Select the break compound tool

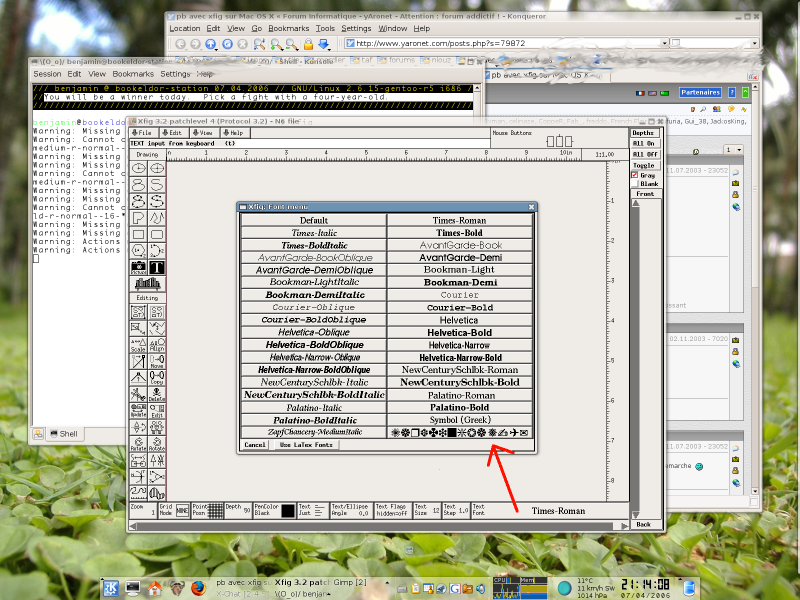[x=157, y=312]
